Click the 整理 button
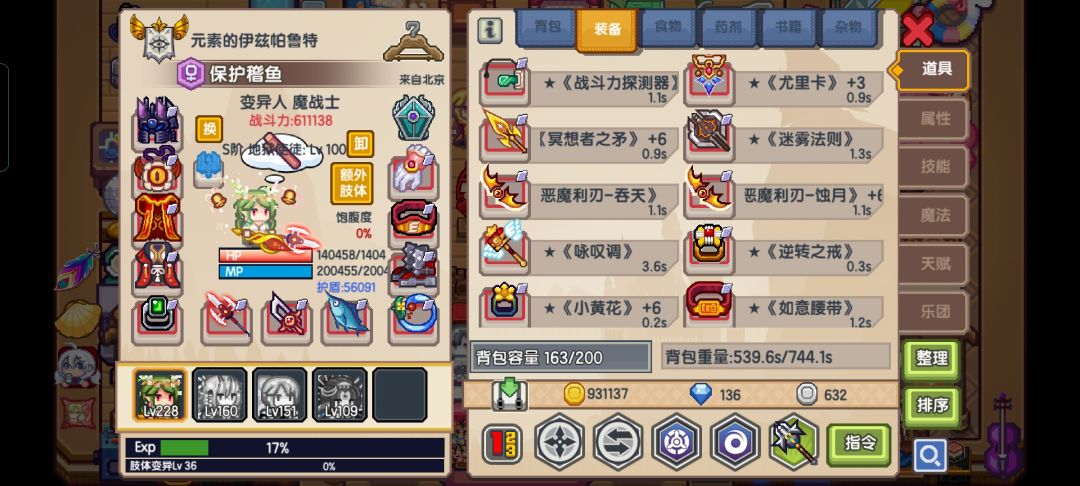 point(931,359)
